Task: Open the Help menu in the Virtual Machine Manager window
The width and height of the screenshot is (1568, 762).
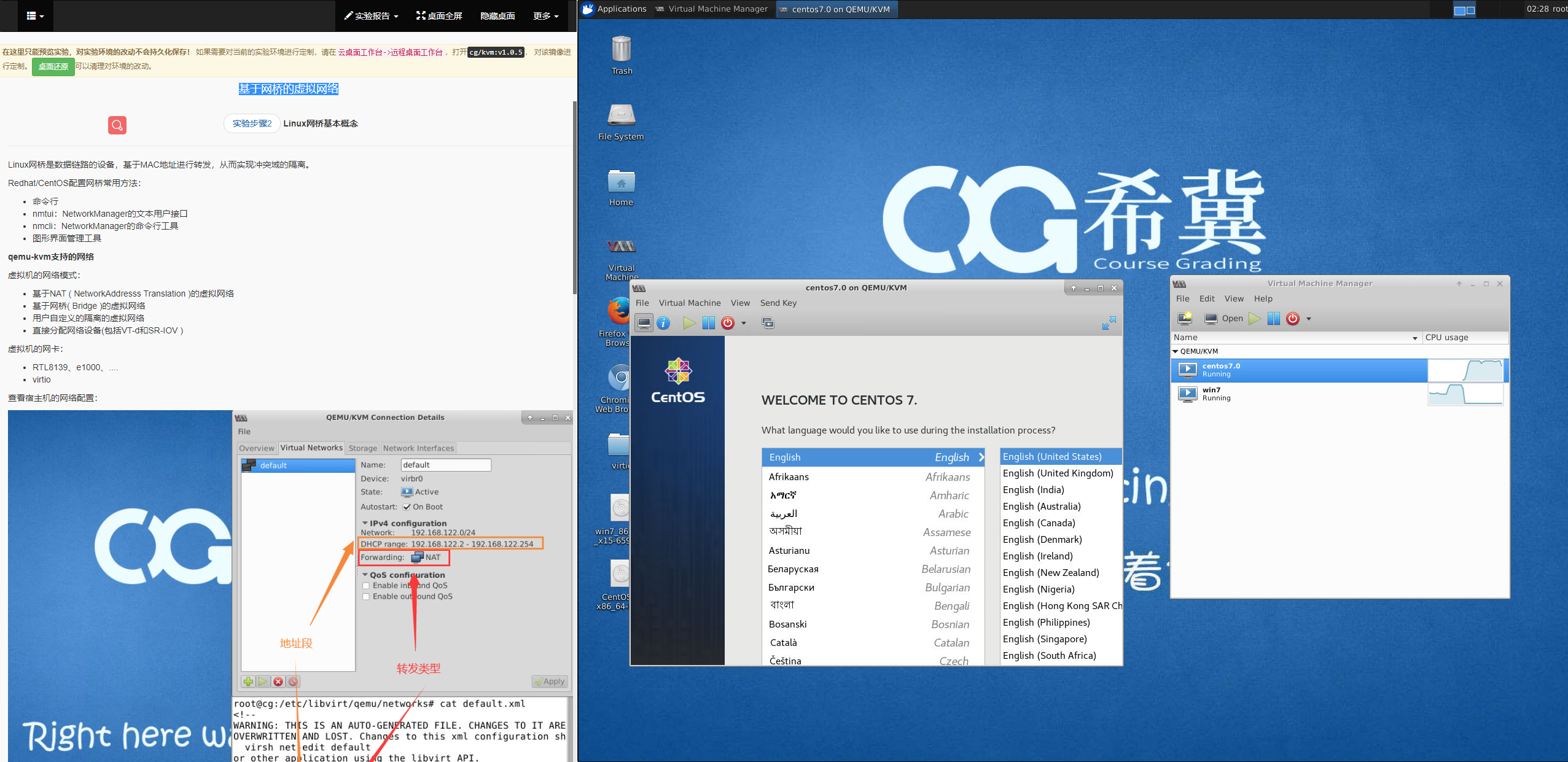Action: click(x=1263, y=299)
